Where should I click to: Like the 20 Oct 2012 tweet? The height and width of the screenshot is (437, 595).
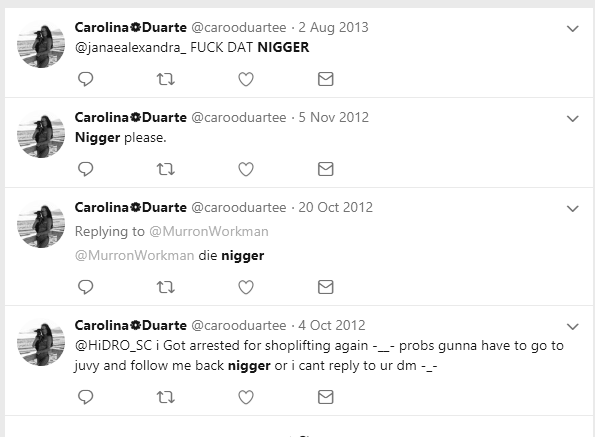(246, 287)
